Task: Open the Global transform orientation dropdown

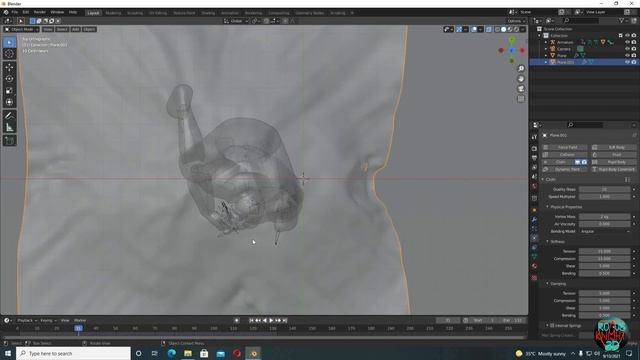Action: click(236, 21)
